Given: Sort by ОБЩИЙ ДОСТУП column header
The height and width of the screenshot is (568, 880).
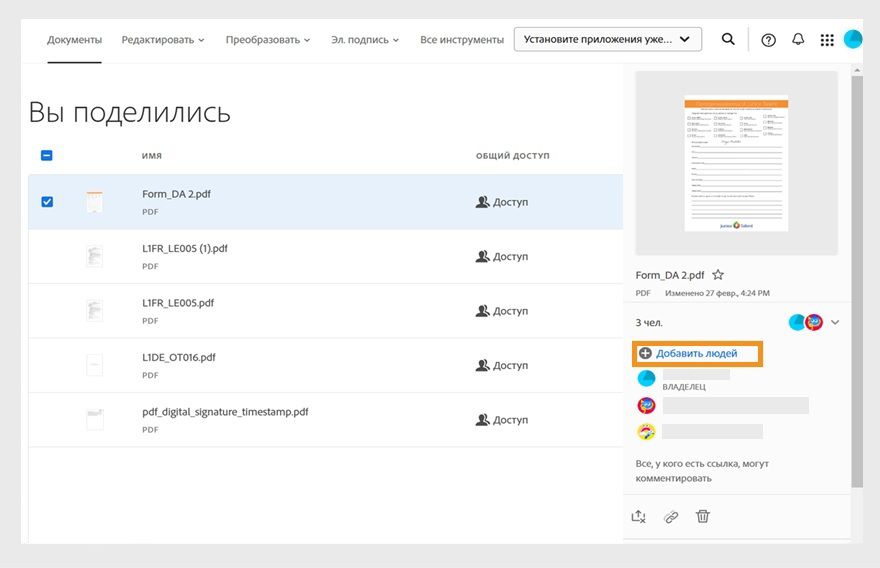Looking at the screenshot, I should (512, 155).
